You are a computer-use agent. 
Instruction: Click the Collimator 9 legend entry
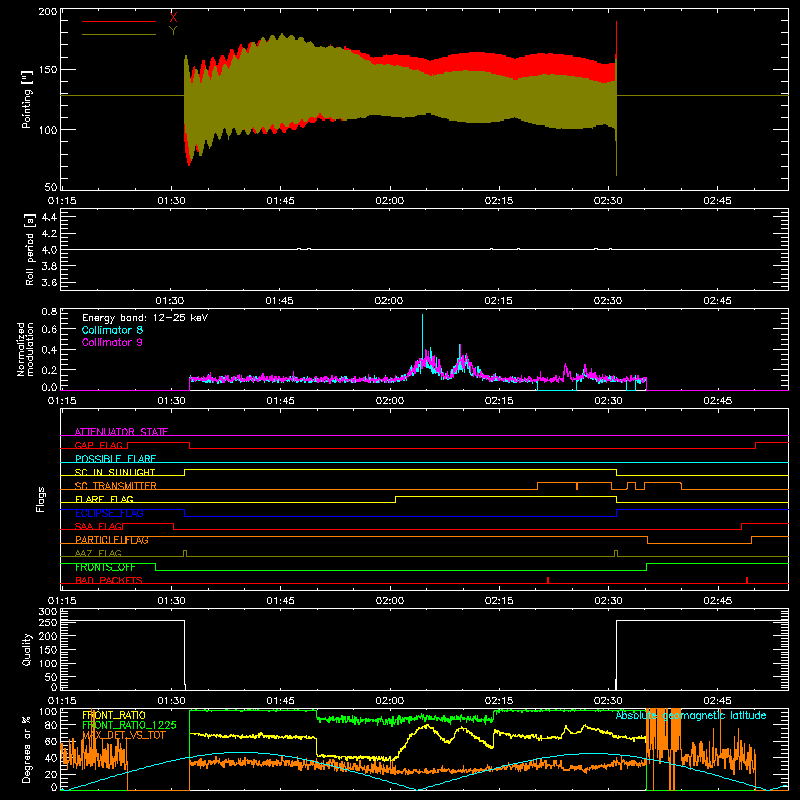coord(112,342)
